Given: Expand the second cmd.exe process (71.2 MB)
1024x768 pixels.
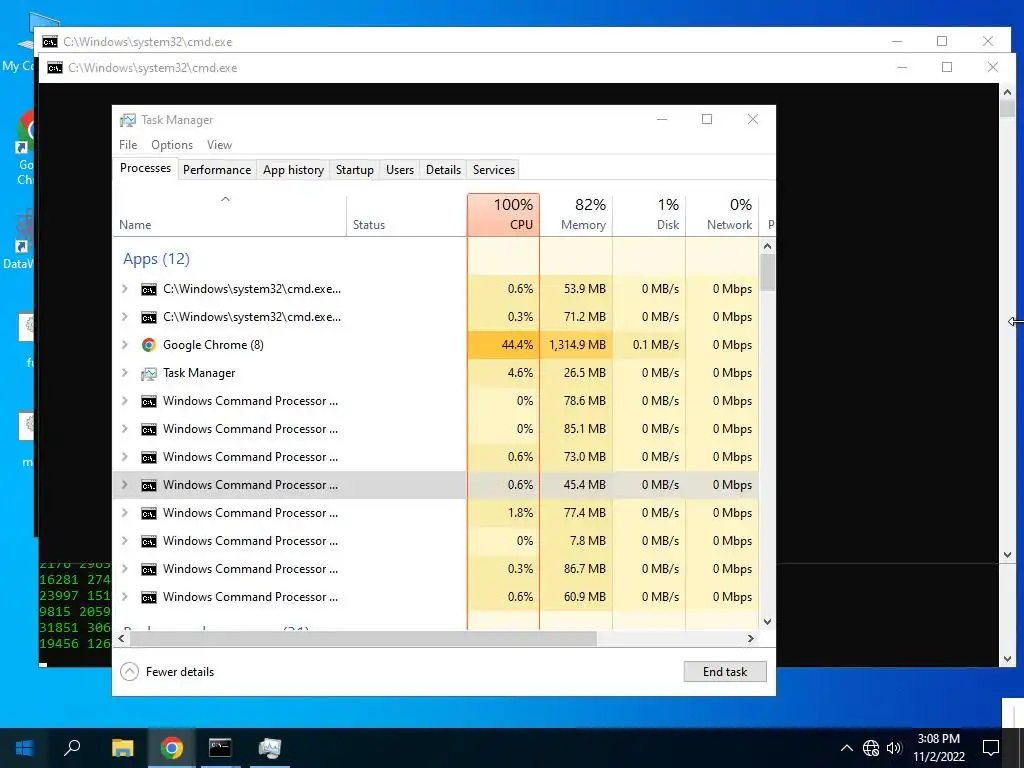Looking at the screenshot, I should click(125, 317).
